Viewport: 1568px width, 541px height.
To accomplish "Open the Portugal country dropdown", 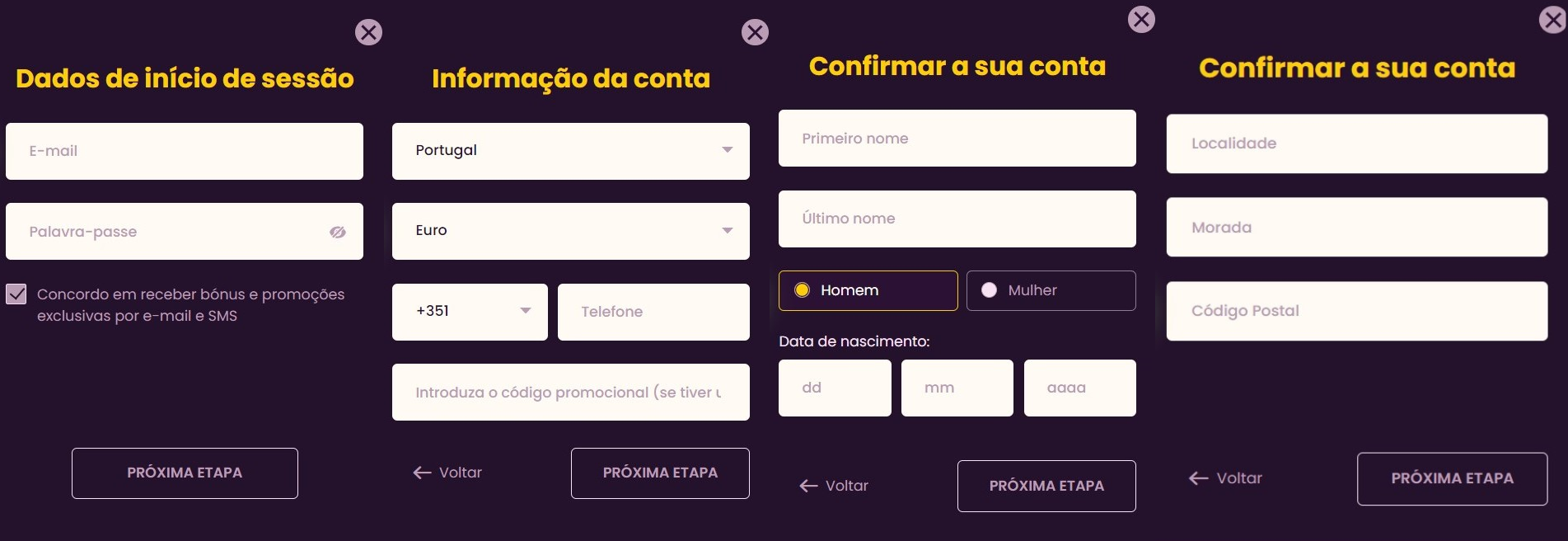I will (570, 151).
